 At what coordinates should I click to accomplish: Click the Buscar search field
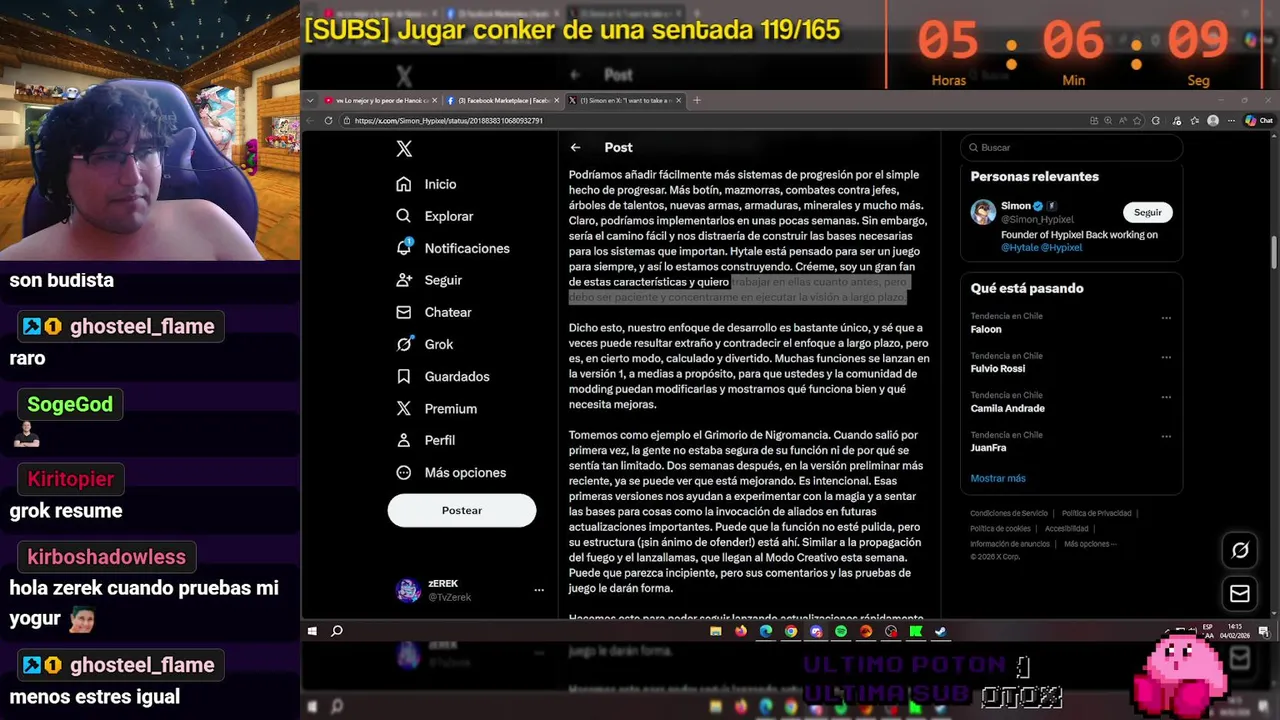pyautogui.click(x=1072, y=147)
